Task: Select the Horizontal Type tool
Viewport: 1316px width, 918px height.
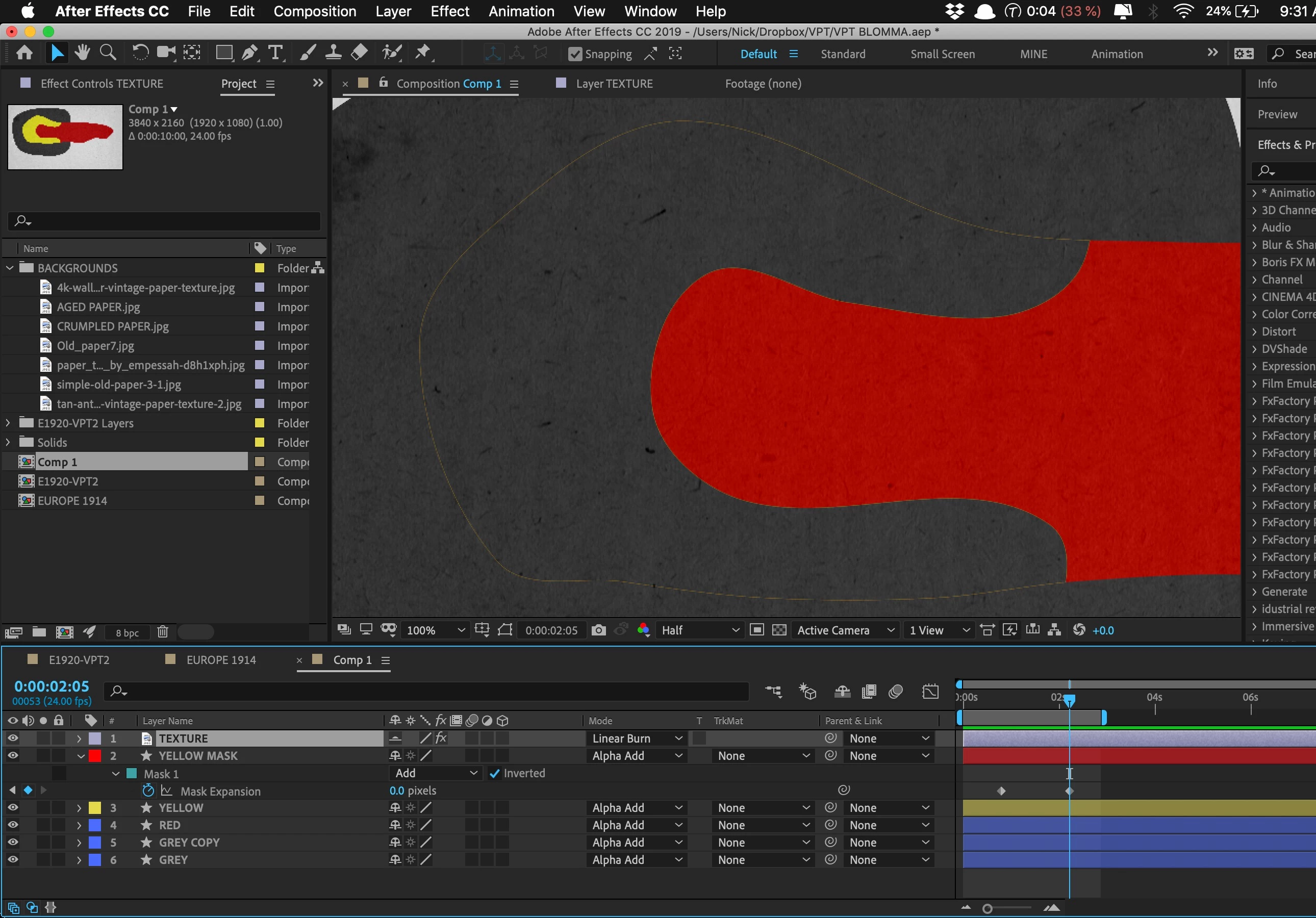Action: click(x=275, y=53)
